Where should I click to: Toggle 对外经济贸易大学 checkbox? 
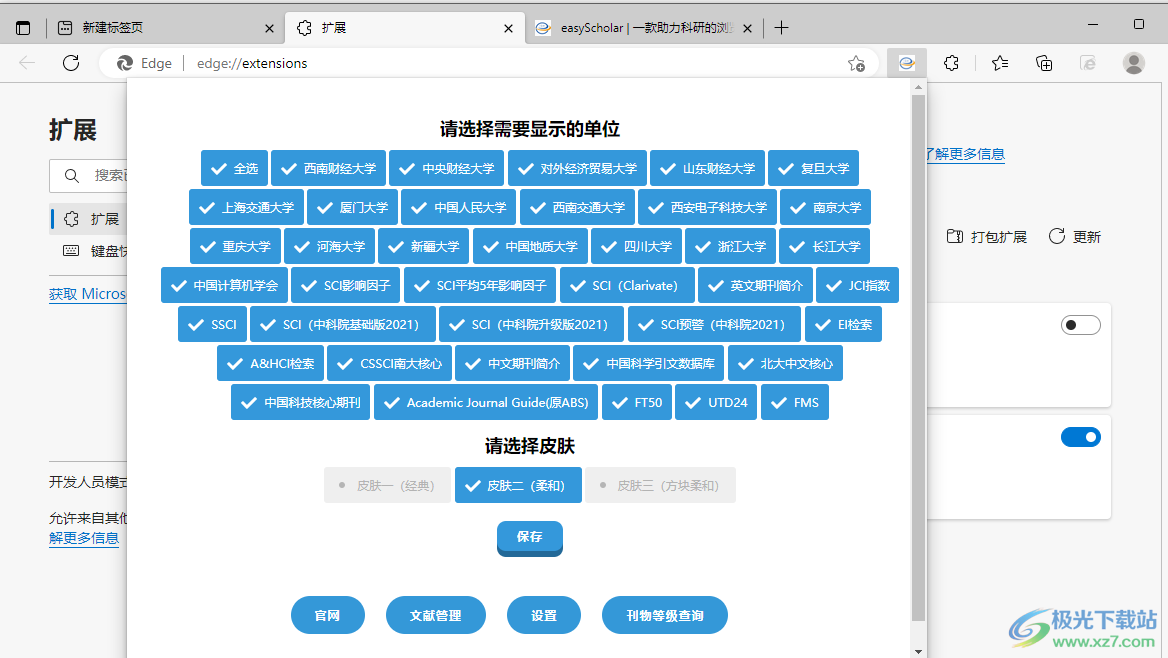(x=577, y=168)
